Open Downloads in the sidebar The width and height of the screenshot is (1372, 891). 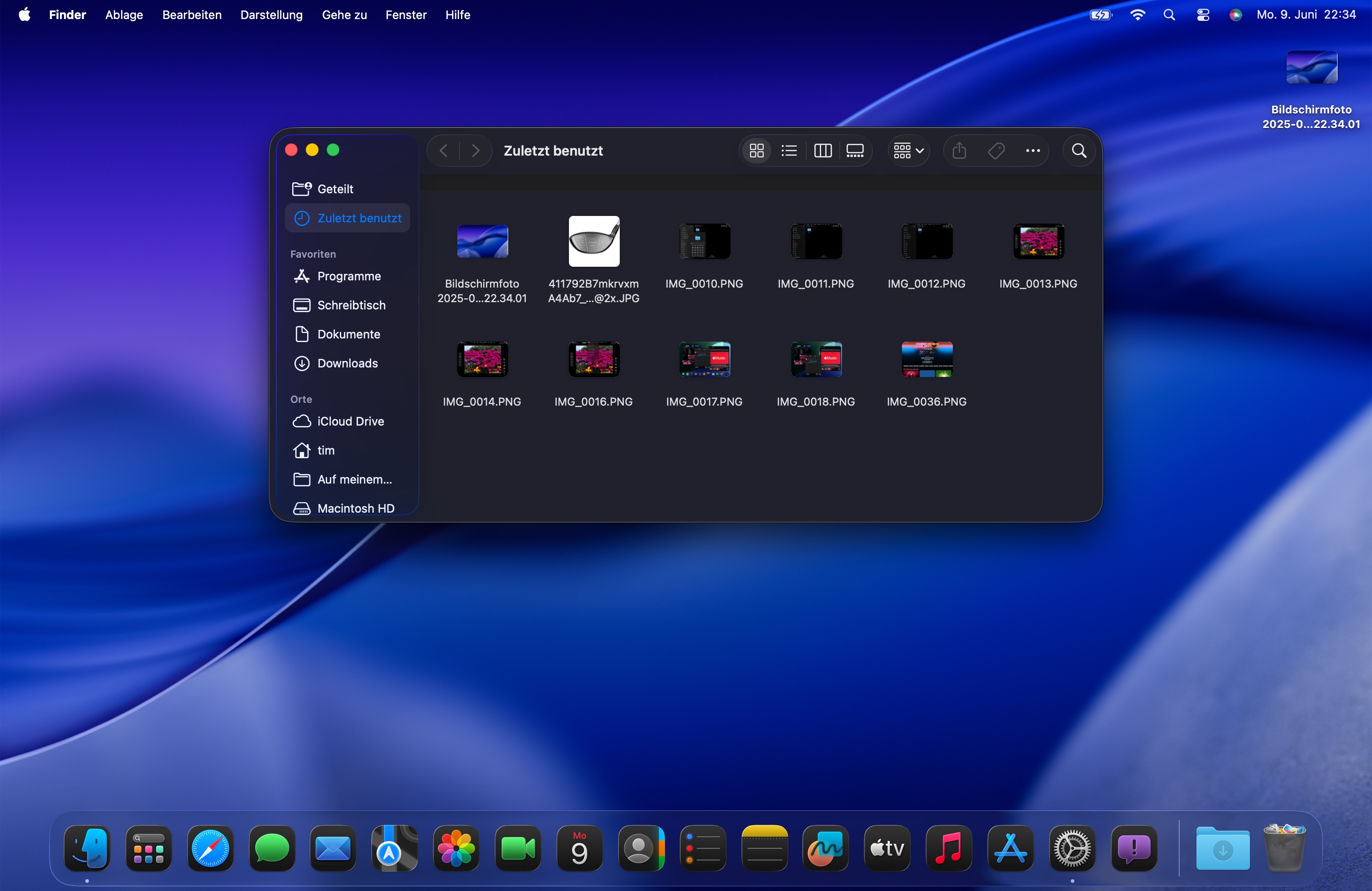[348, 363]
